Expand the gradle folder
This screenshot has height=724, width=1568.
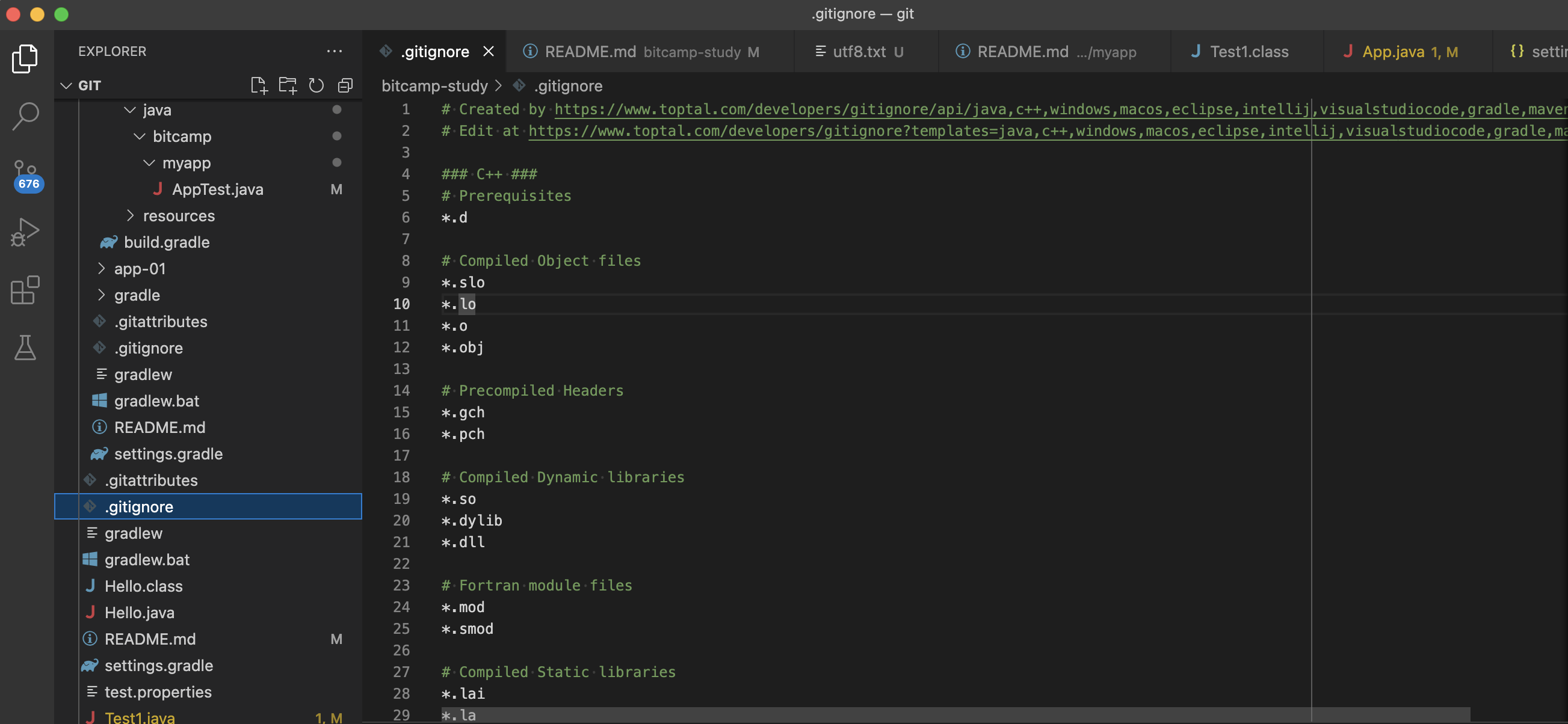pos(101,295)
